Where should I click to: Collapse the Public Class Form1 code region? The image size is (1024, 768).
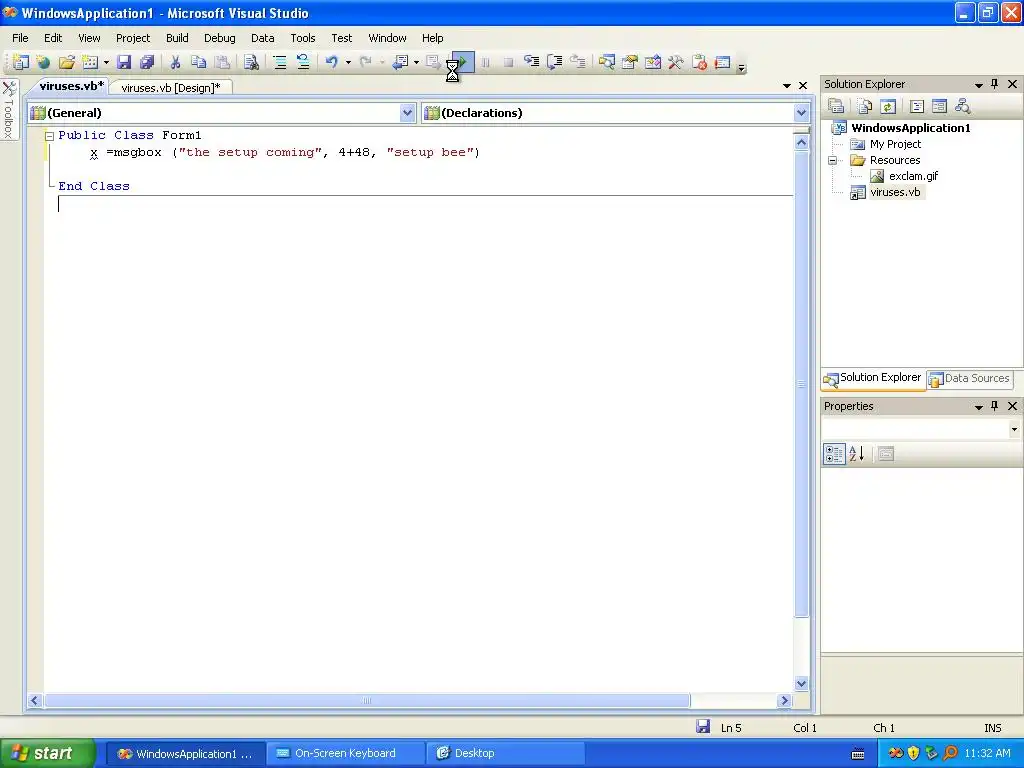pyautogui.click(x=49, y=136)
